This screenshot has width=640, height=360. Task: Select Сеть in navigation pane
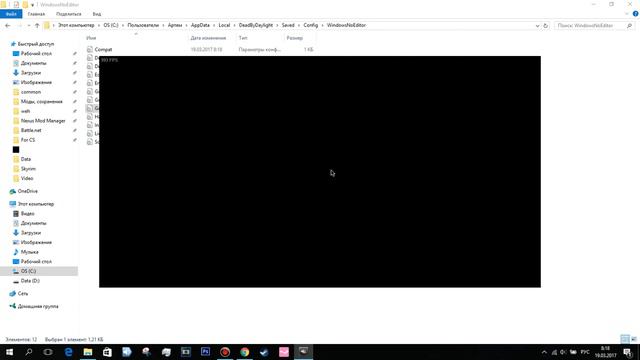click(23, 293)
